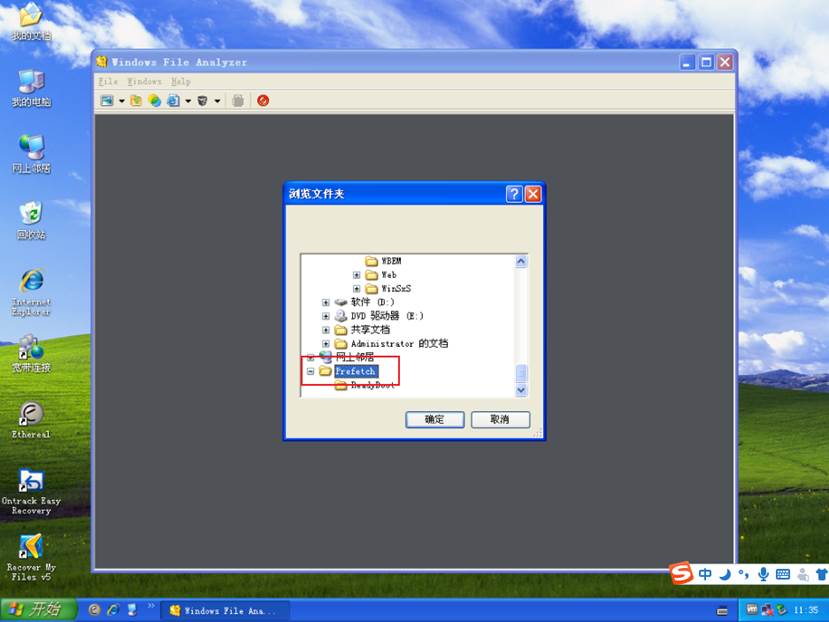Click the ? help button in 浏览文件夹 dialog
The width and height of the screenshot is (829, 622).
coord(514,194)
